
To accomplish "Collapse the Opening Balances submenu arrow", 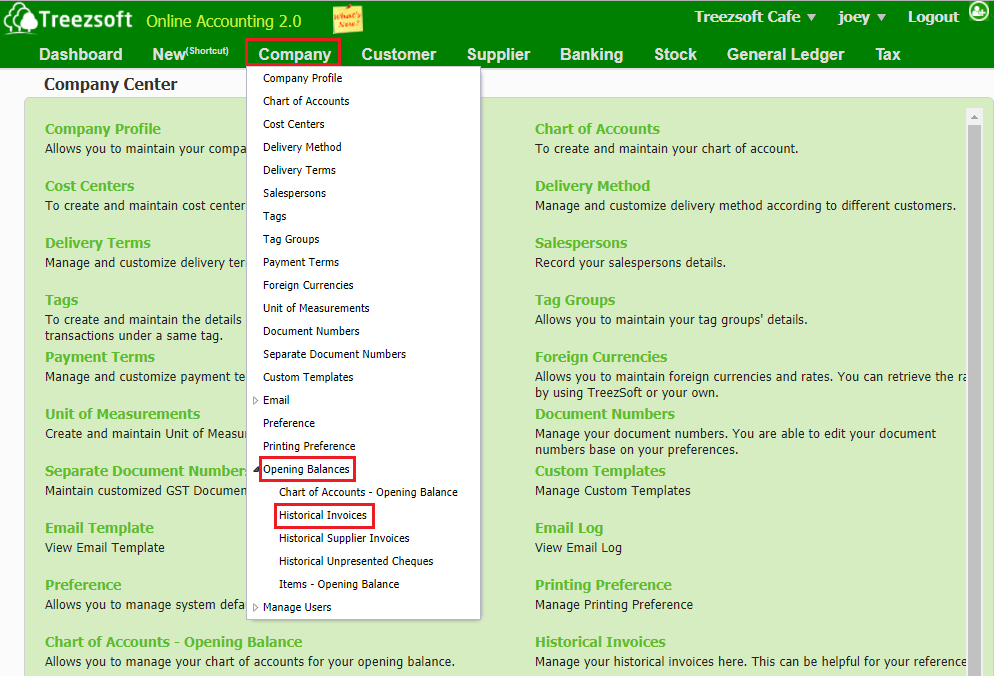I will [256, 469].
